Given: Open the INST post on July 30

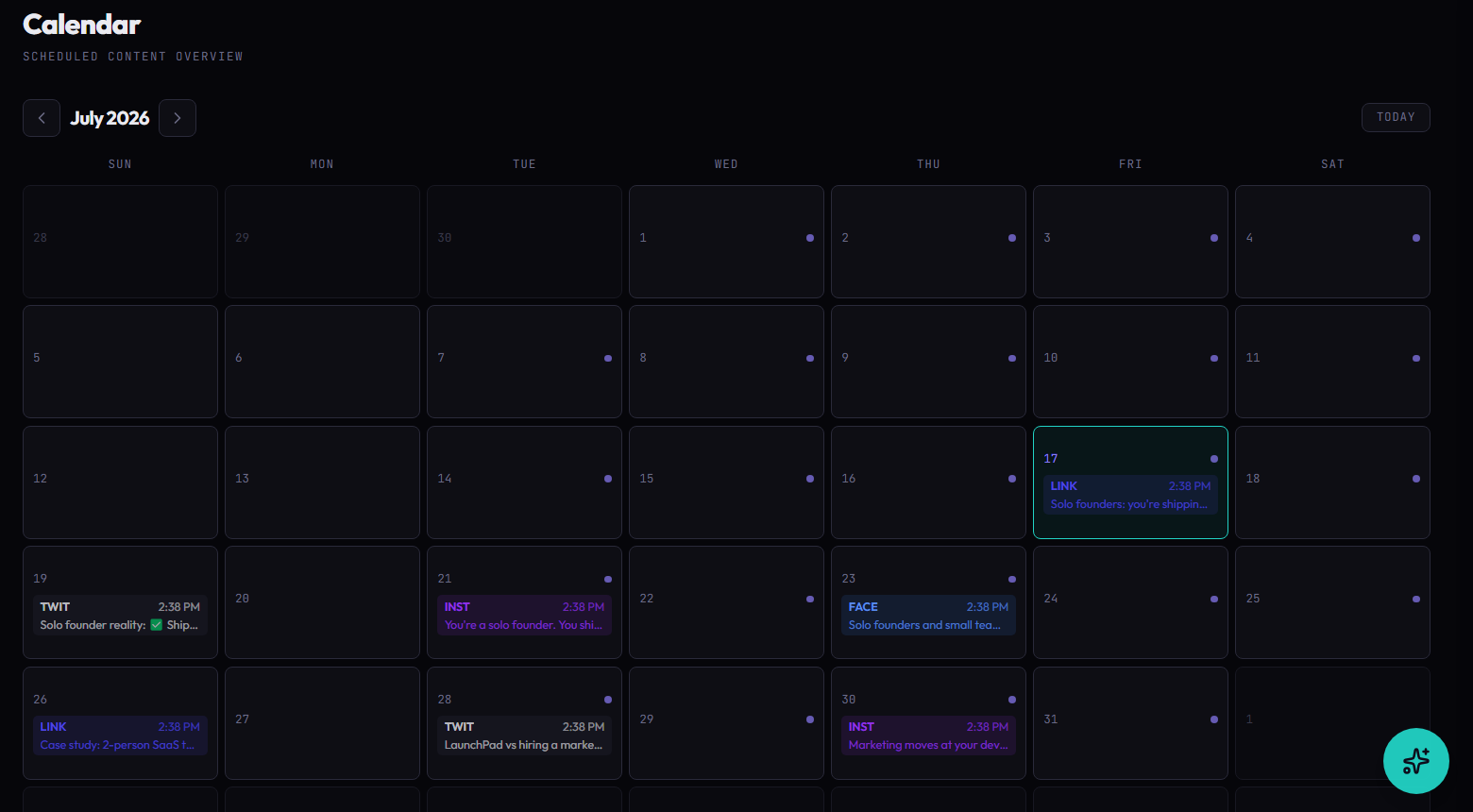Looking at the screenshot, I should point(928,736).
